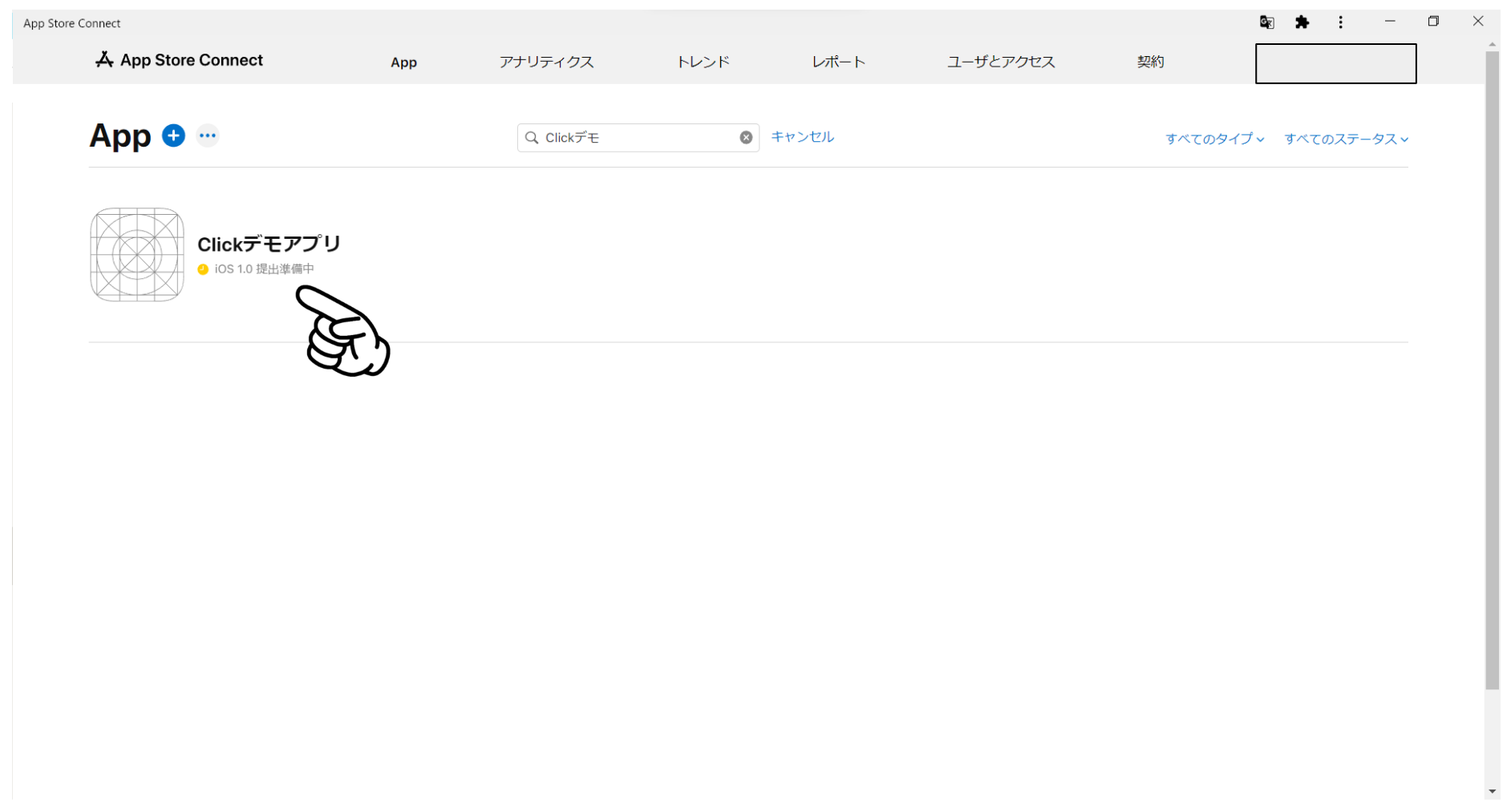This screenshot has height=812, width=1507.
Task: Open the three-dots more options icon
Action: pyautogui.click(x=208, y=135)
